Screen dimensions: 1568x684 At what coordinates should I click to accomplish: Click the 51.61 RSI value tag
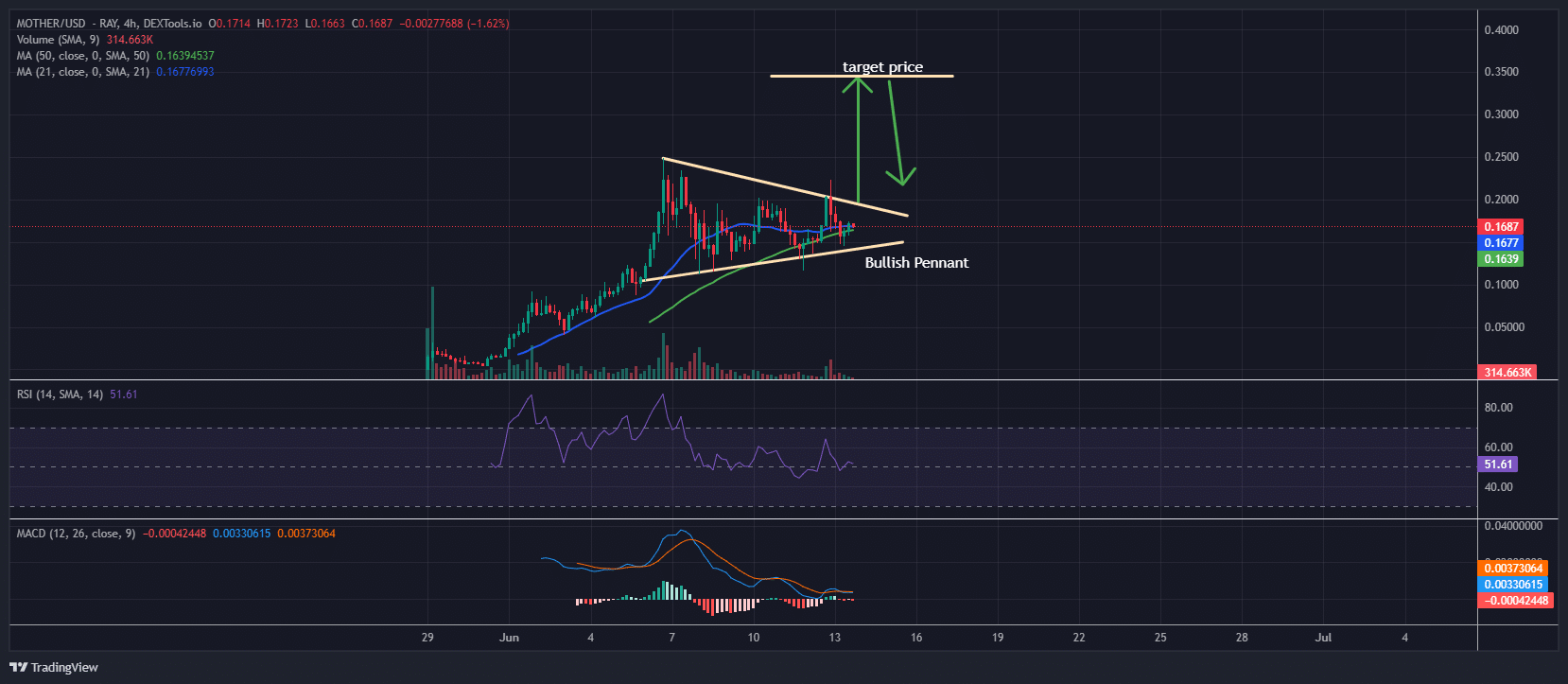coord(1498,465)
